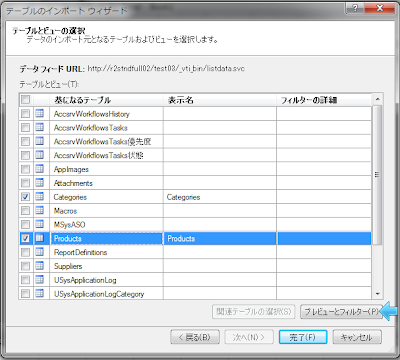This screenshot has height=360, width=400.
Task: Select the USysApplicationLogCategory table name
Action: 99,294
